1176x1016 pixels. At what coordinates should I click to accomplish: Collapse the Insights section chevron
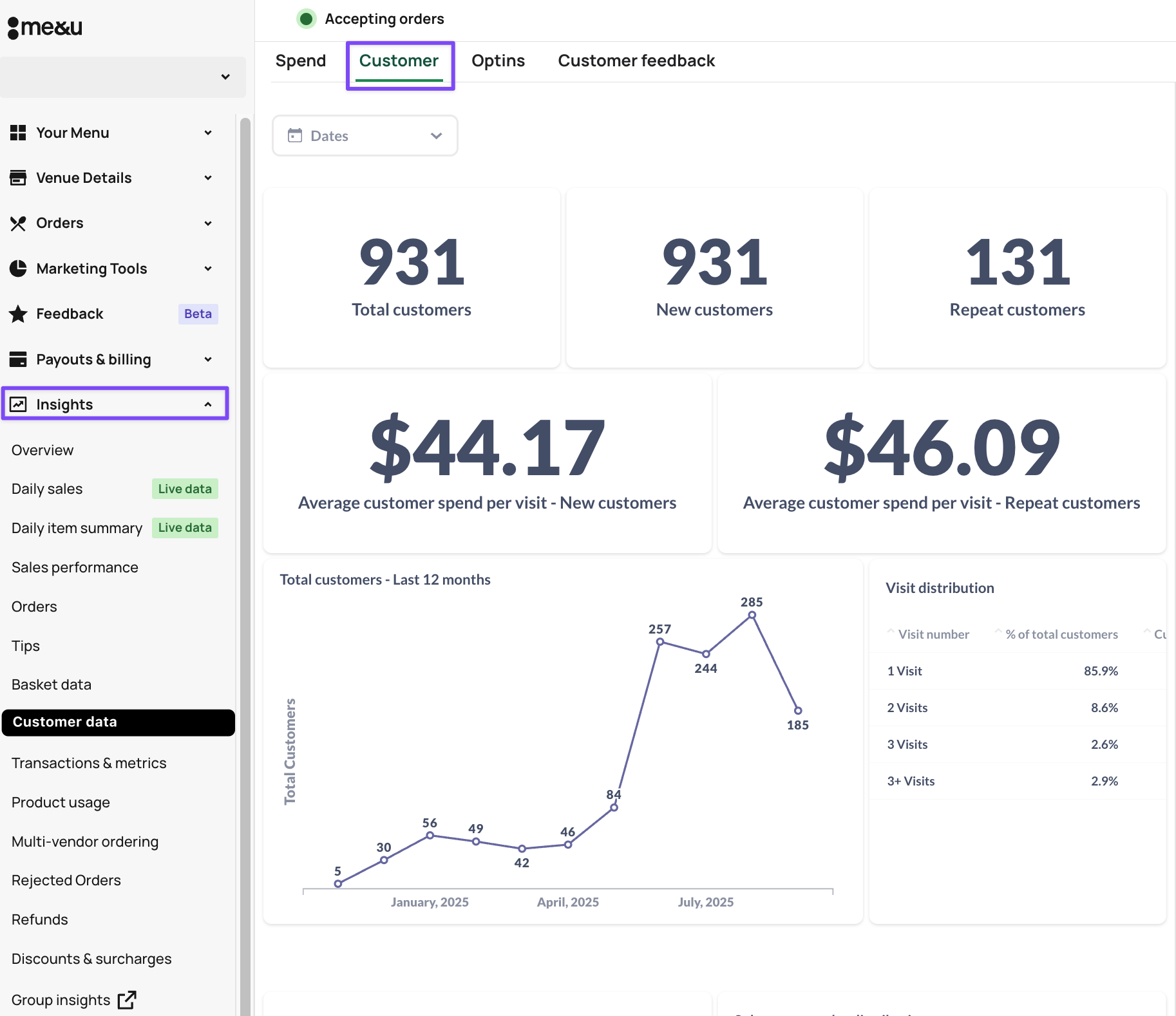[x=208, y=404]
